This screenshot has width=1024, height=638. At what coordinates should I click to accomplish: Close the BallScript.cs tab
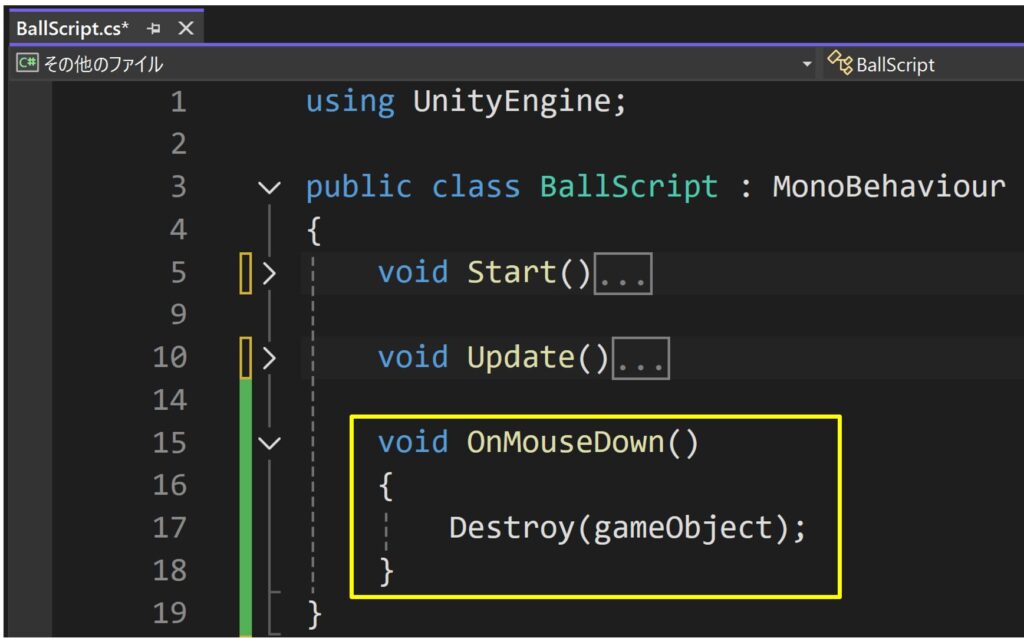pyautogui.click(x=185, y=28)
